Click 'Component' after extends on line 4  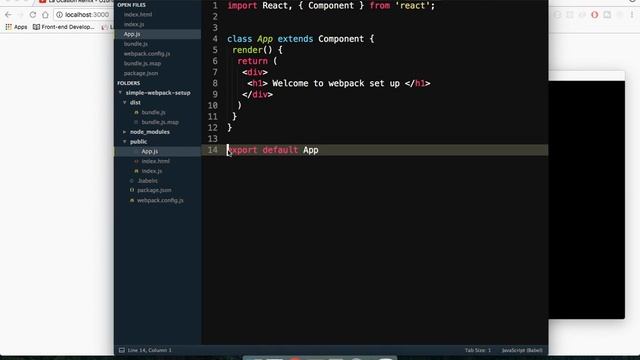click(341, 39)
